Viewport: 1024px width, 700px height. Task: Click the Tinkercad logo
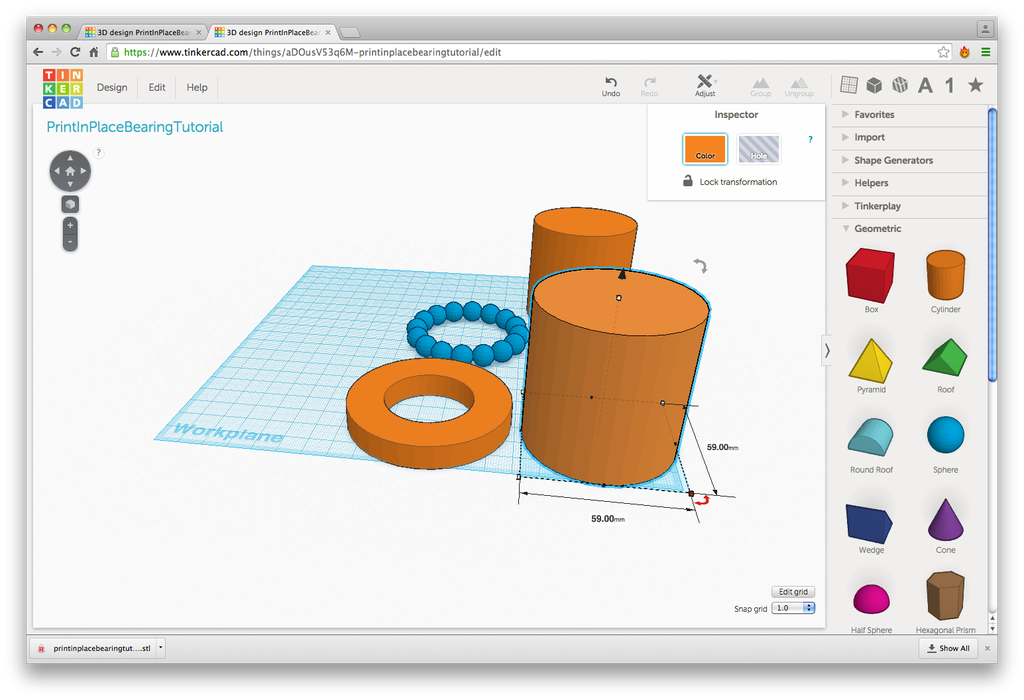(63, 88)
